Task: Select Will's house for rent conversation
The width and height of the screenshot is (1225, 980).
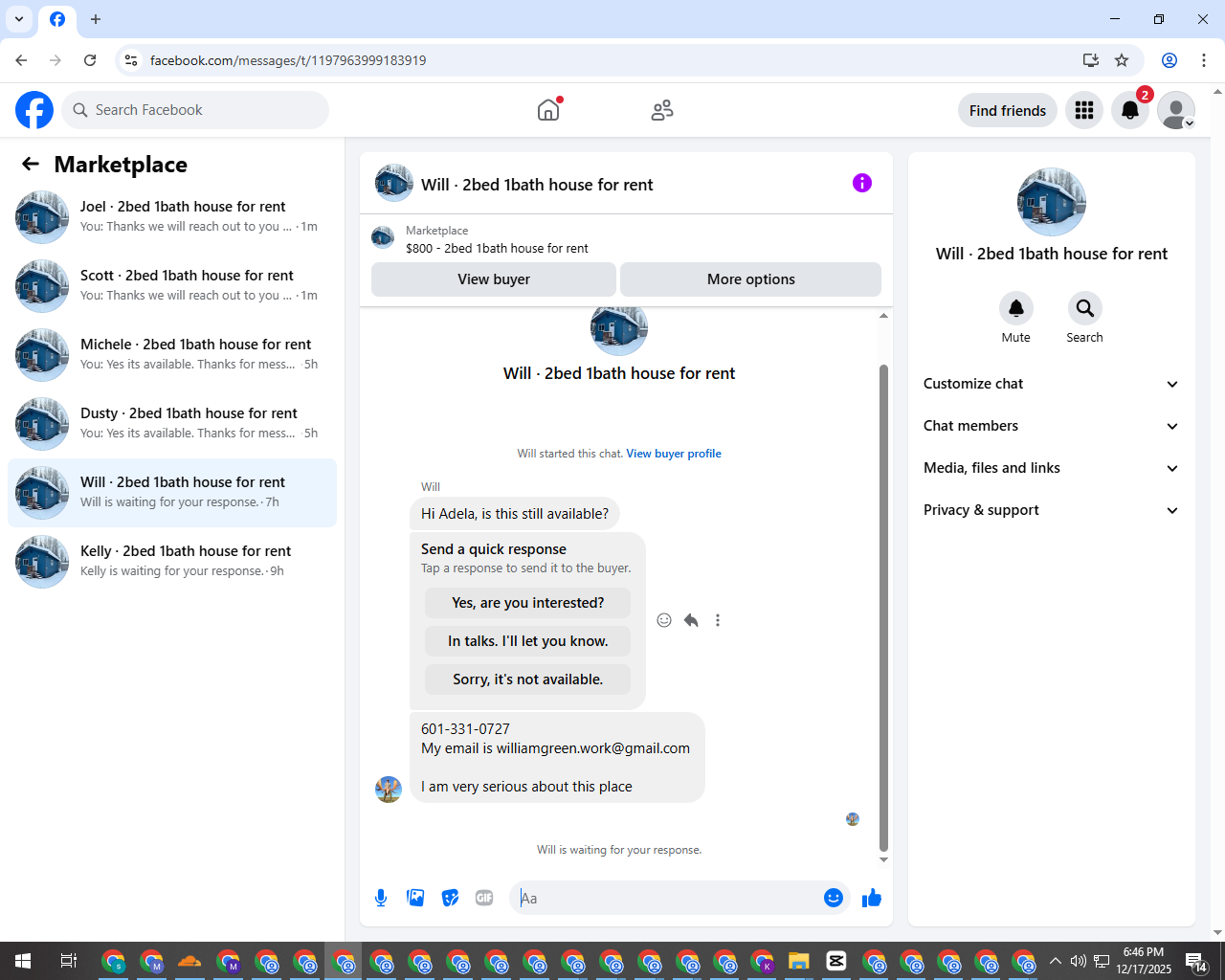Action: click(x=172, y=493)
